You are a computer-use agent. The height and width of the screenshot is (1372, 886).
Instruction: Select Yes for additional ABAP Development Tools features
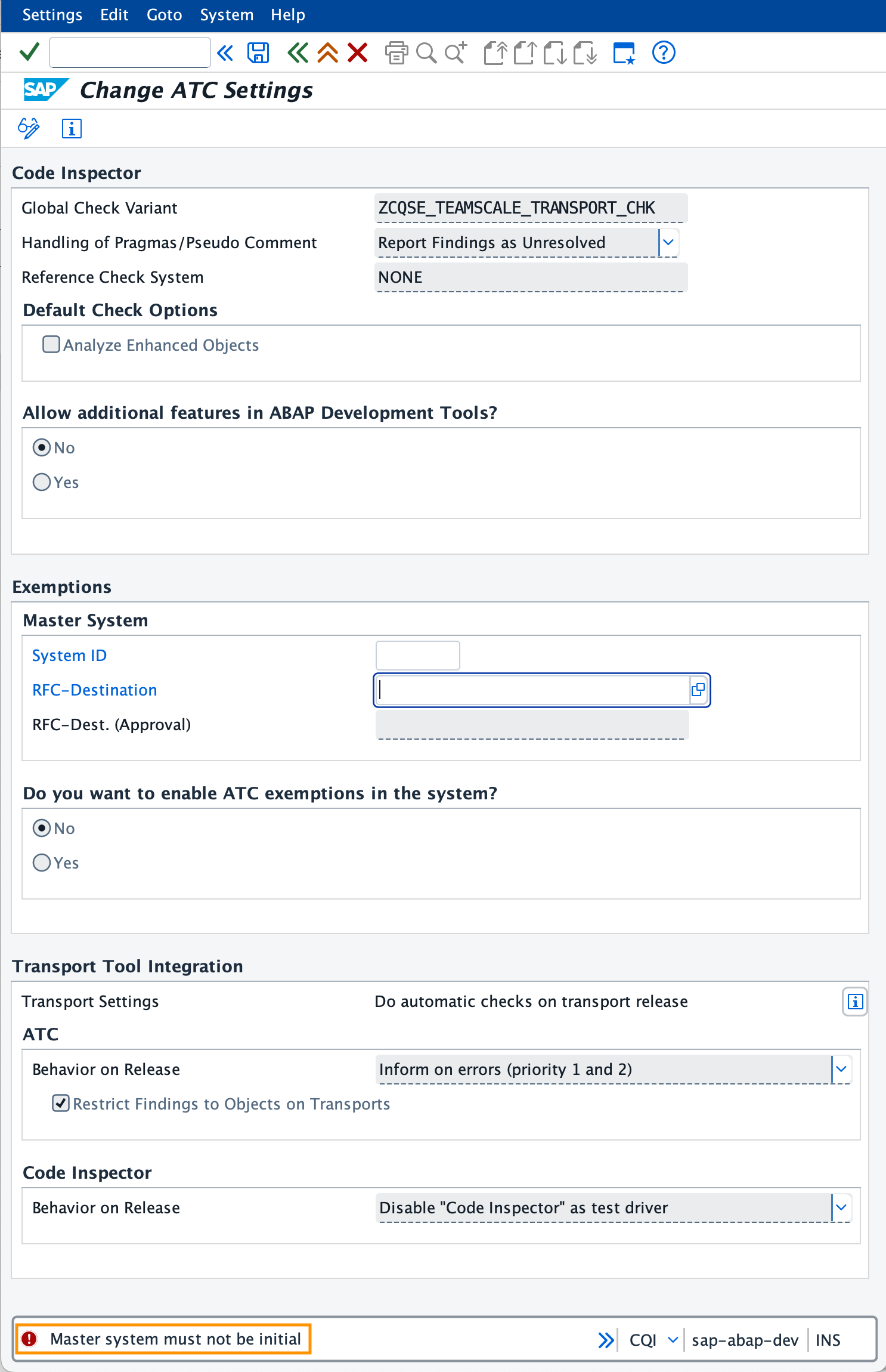(x=42, y=482)
